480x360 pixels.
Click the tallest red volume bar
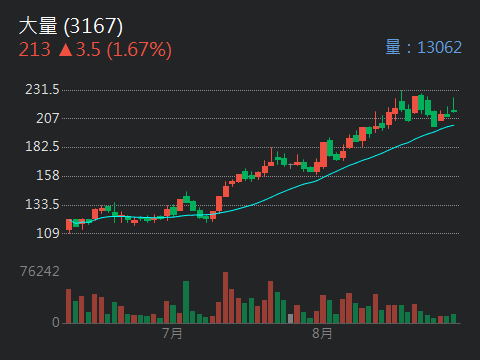(x=226, y=297)
